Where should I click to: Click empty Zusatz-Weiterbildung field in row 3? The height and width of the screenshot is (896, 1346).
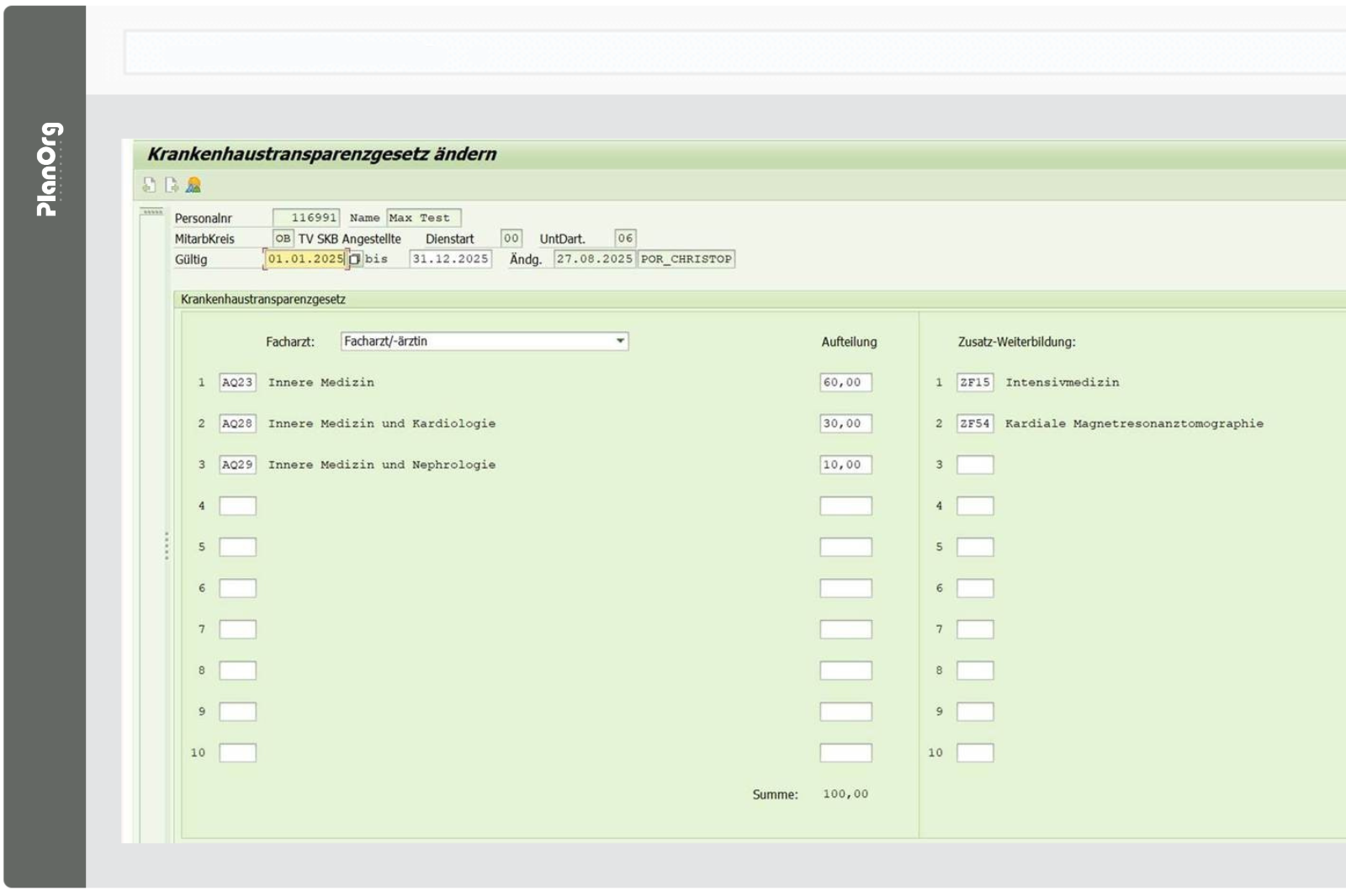(x=975, y=465)
